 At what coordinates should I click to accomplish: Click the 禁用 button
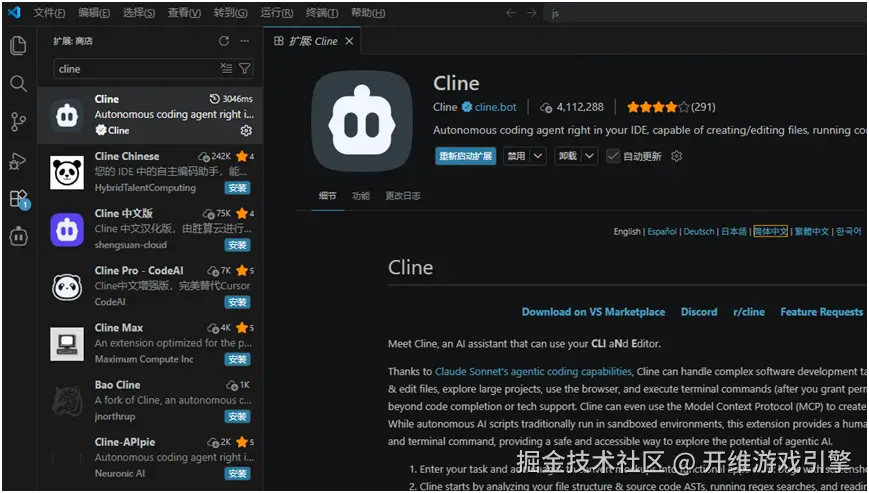517,156
